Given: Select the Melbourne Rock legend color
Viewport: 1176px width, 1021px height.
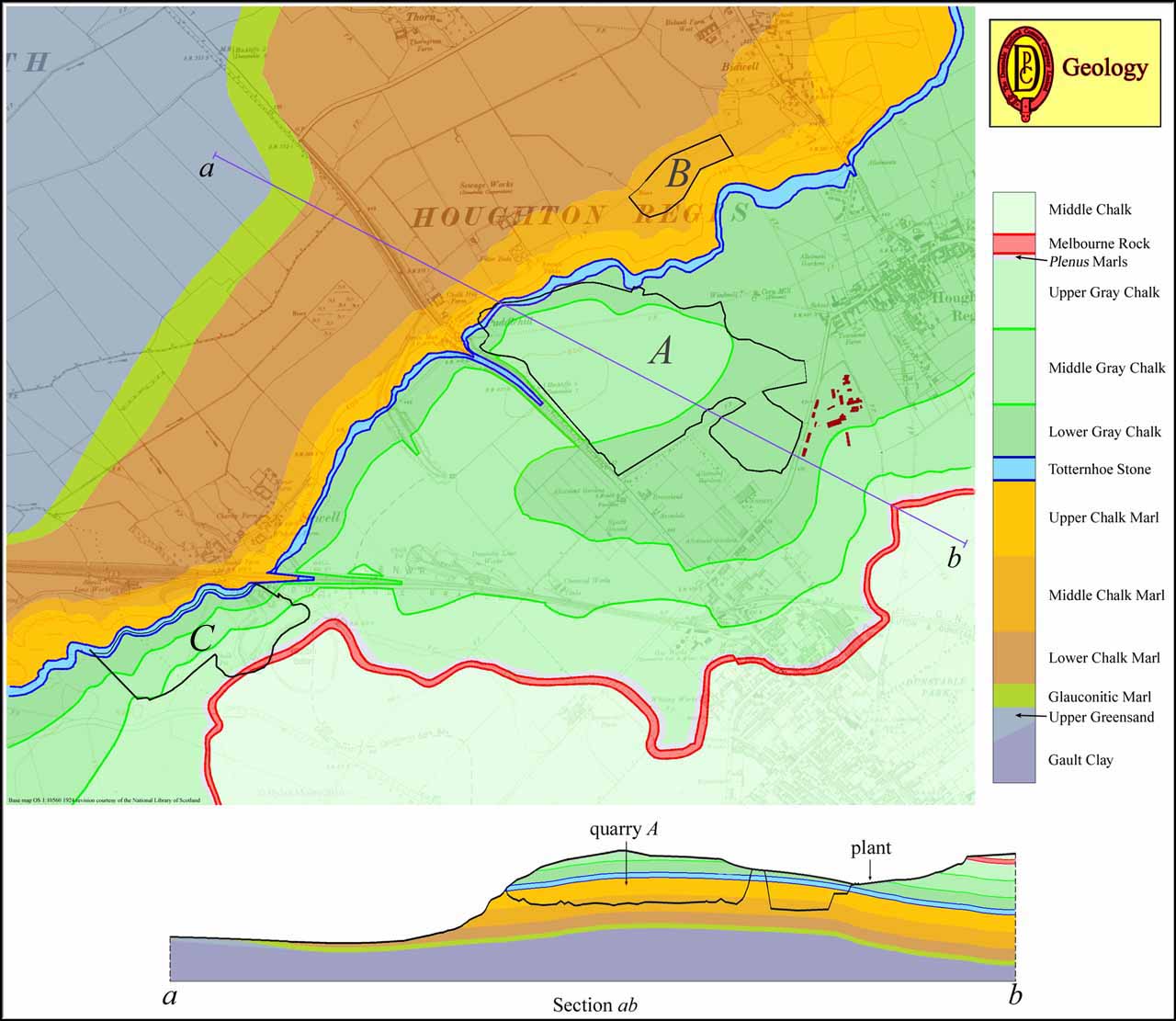Looking at the screenshot, I should pyautogui.click(x=1012, y=245).
